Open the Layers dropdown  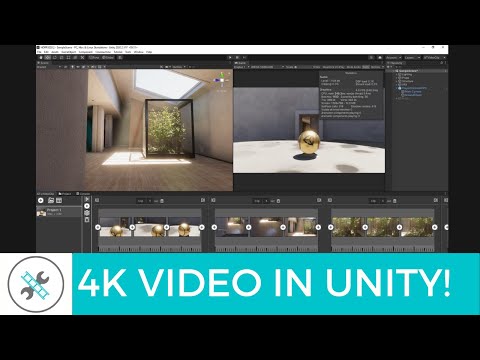[412, 58]
